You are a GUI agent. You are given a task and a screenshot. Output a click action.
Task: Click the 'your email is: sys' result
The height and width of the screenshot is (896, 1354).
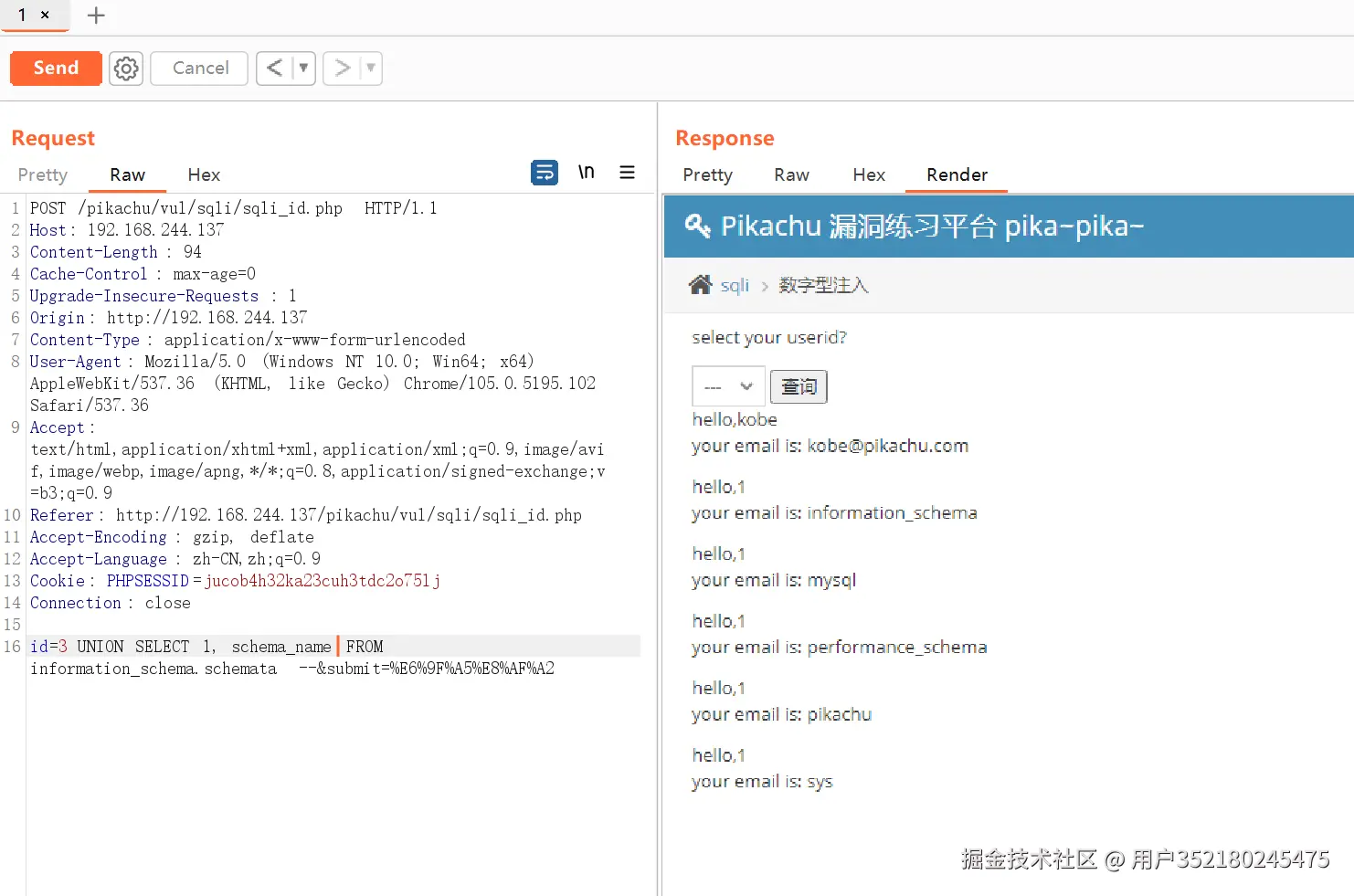tap(762, 782)
